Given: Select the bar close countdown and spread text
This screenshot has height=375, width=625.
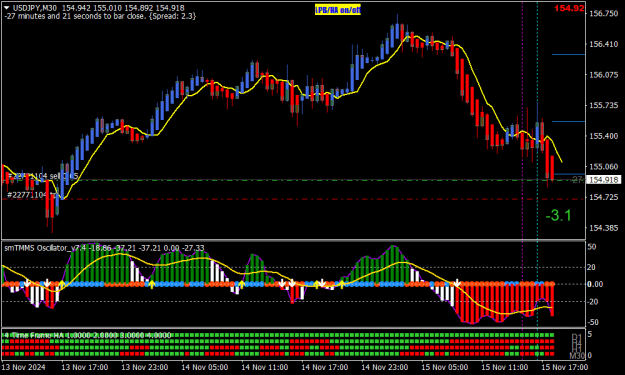Looking at the screenshot, I should tap(100, 16).
